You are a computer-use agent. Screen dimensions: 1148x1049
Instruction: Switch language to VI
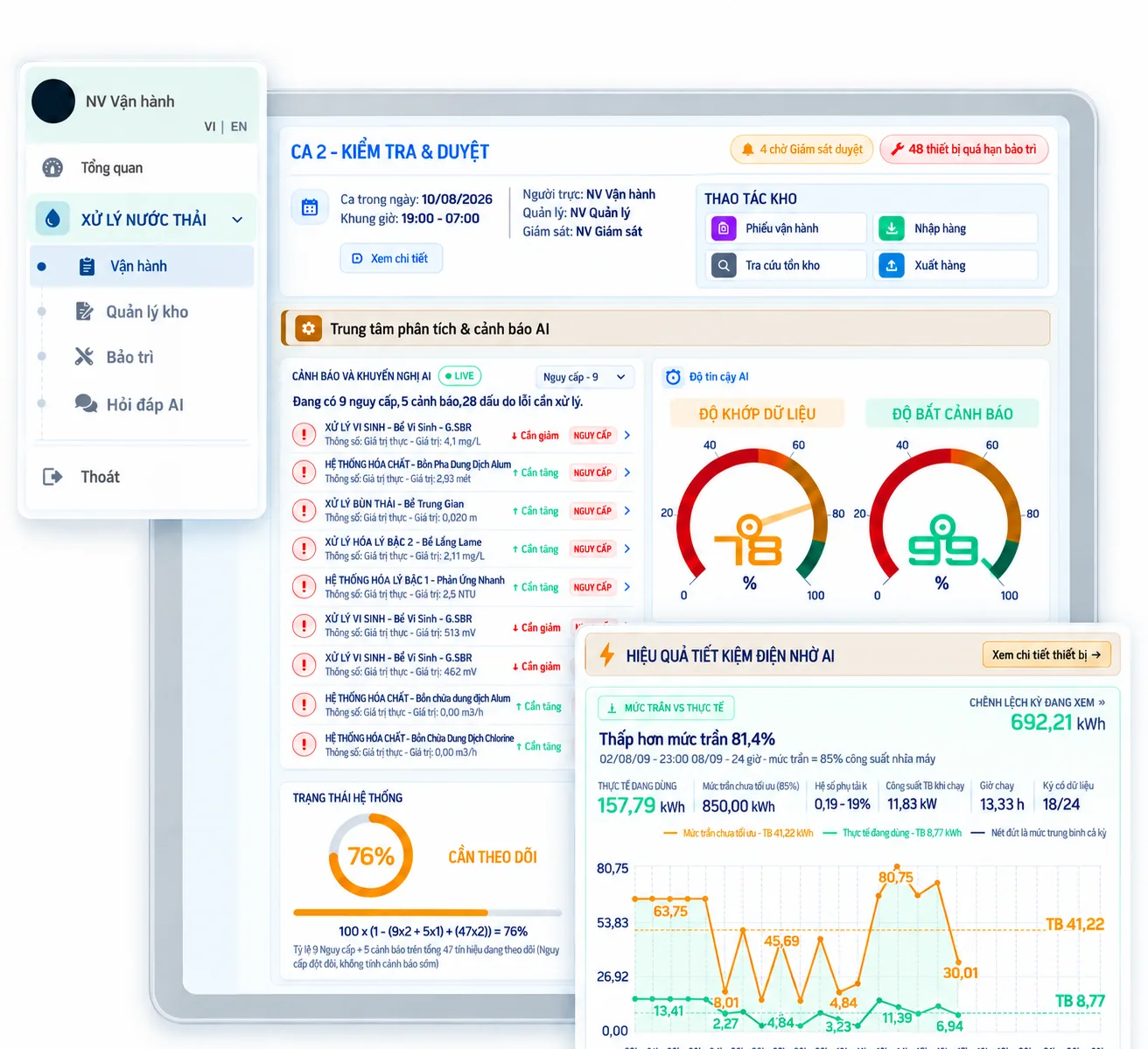(210, 127)
